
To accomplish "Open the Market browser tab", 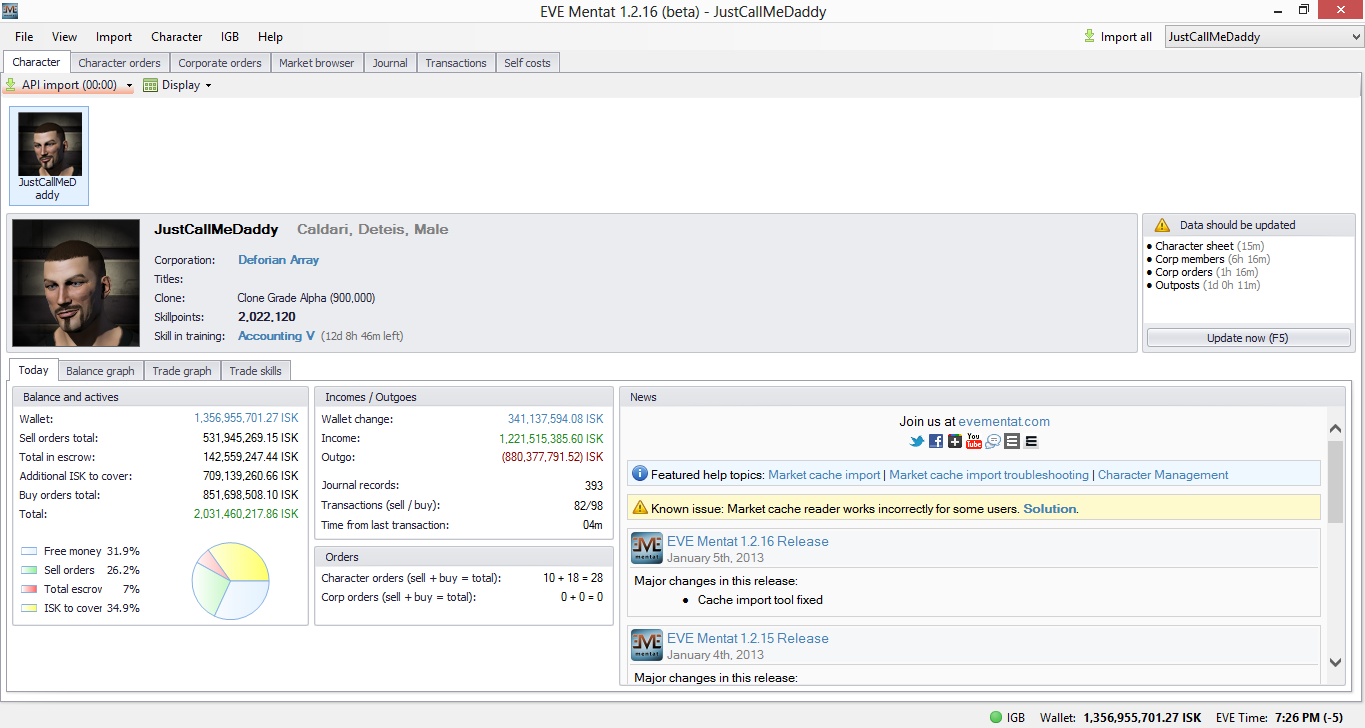I will (x=317, y=63).
